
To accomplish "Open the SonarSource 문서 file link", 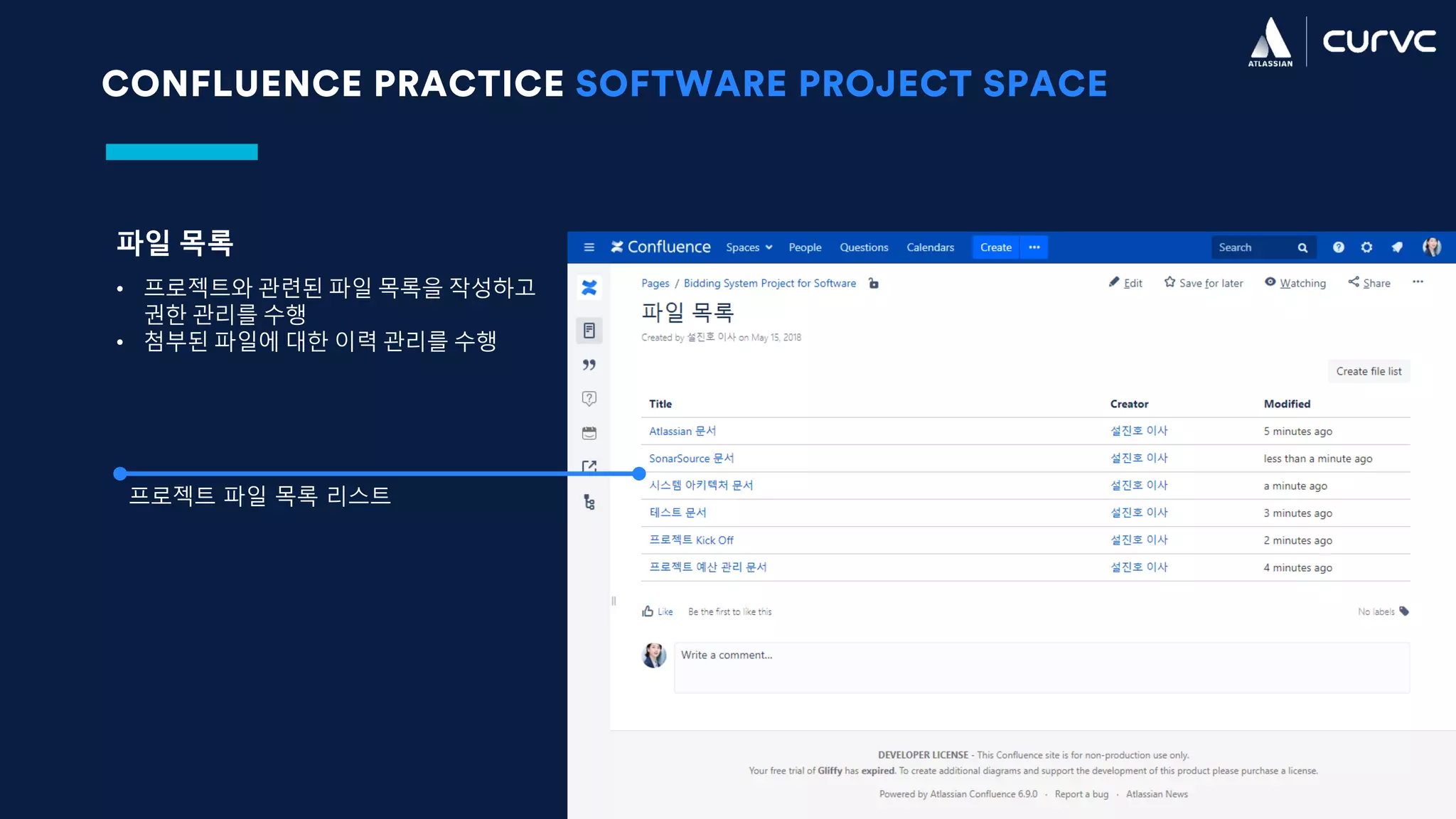I will coord(691,459).
